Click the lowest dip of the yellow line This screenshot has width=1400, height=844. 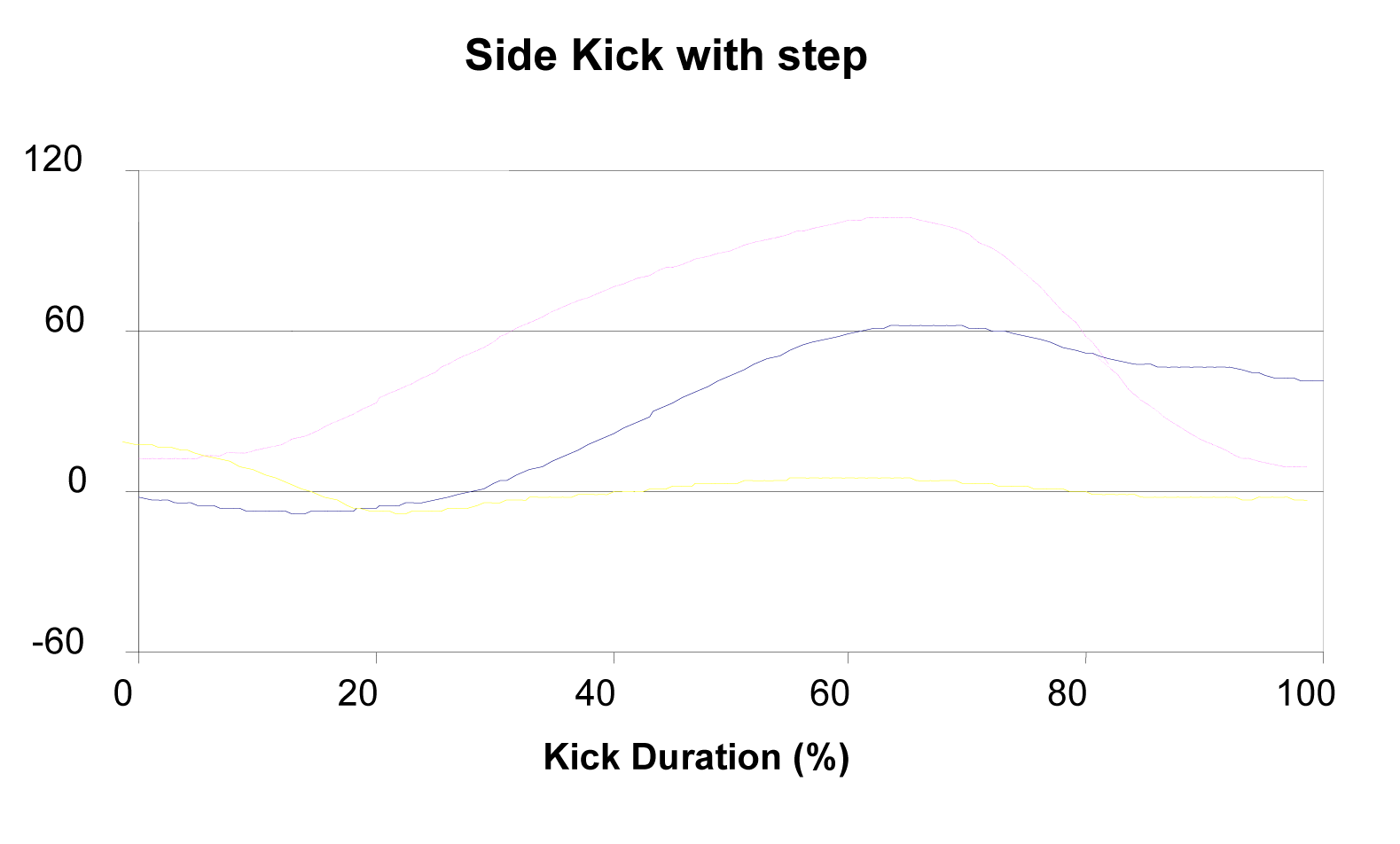(x=399, y=513)
